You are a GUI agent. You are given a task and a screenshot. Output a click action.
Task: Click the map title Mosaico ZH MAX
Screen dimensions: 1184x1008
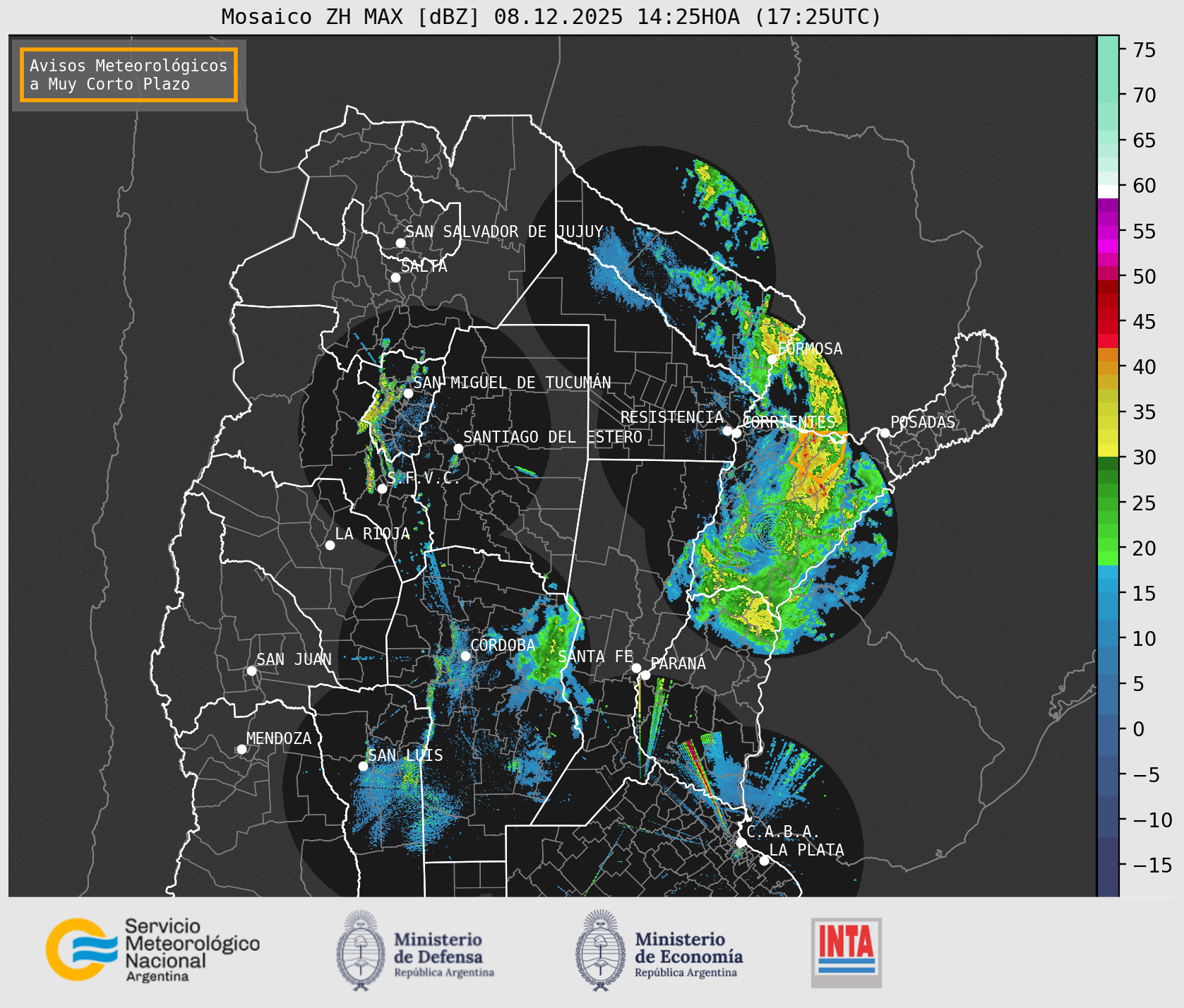coord(551,16)
